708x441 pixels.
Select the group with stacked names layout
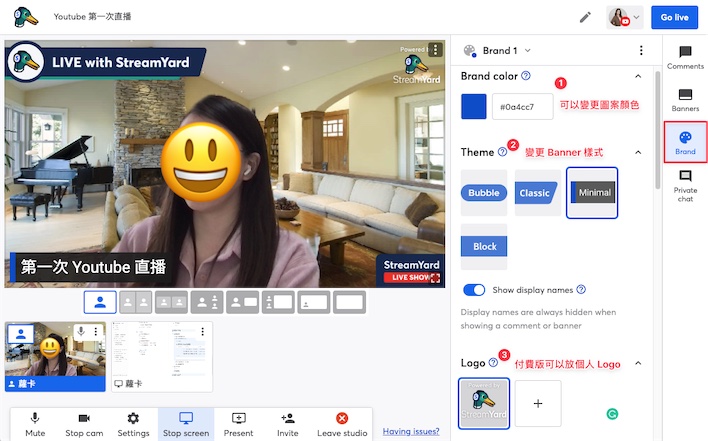pos(207,302)
